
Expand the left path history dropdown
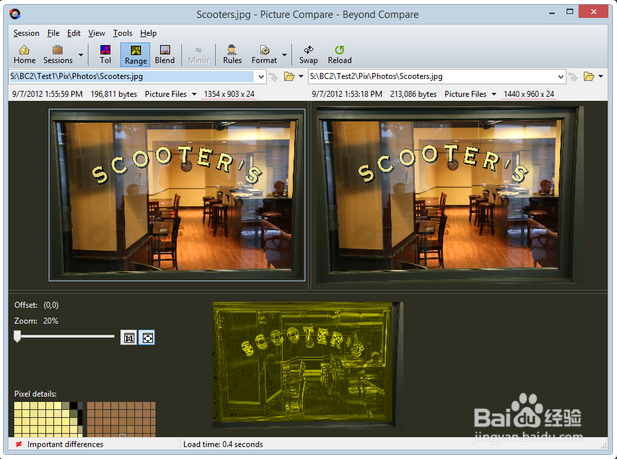(x=261, y=77)
